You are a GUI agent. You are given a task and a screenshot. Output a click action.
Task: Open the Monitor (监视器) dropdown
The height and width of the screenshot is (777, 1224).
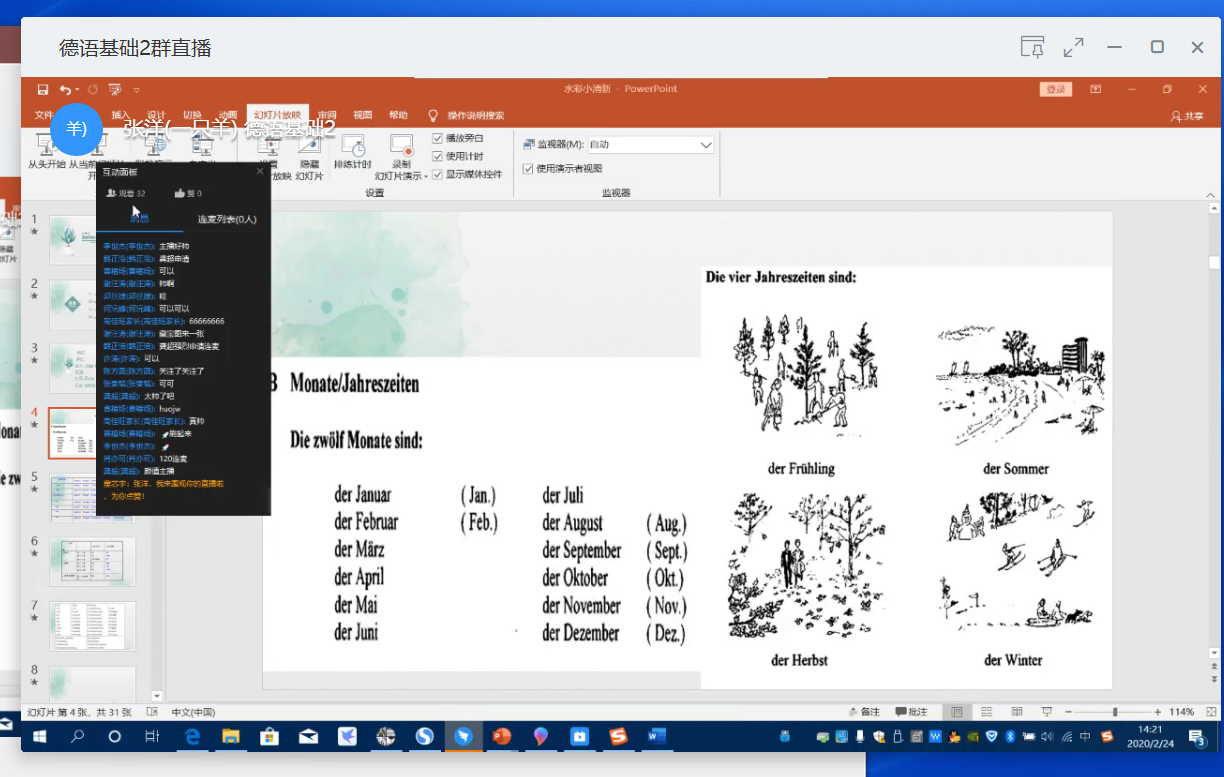[x=706, y=145]
